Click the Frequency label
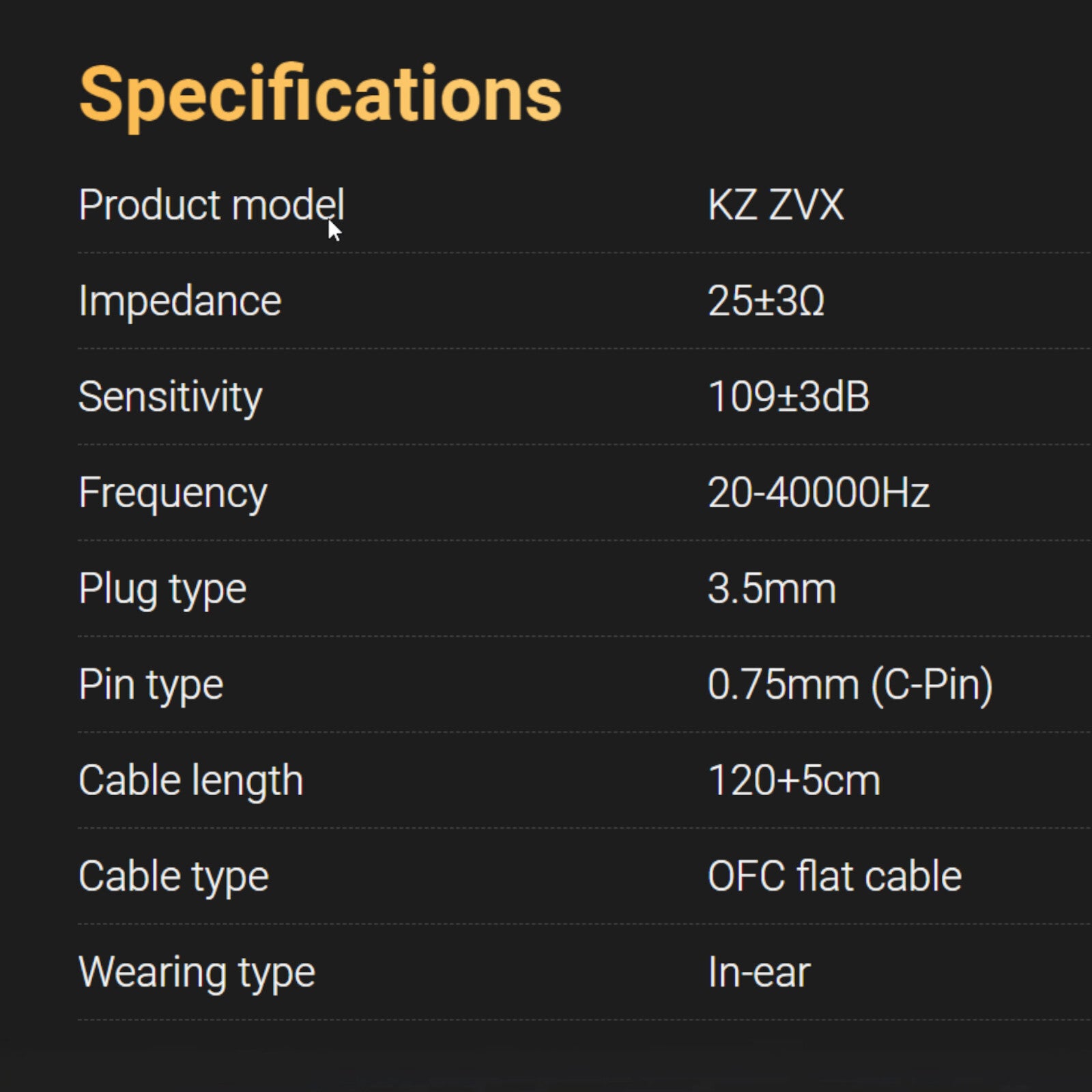Viewport: 1092px width, 1092px height. click(173, 493)
